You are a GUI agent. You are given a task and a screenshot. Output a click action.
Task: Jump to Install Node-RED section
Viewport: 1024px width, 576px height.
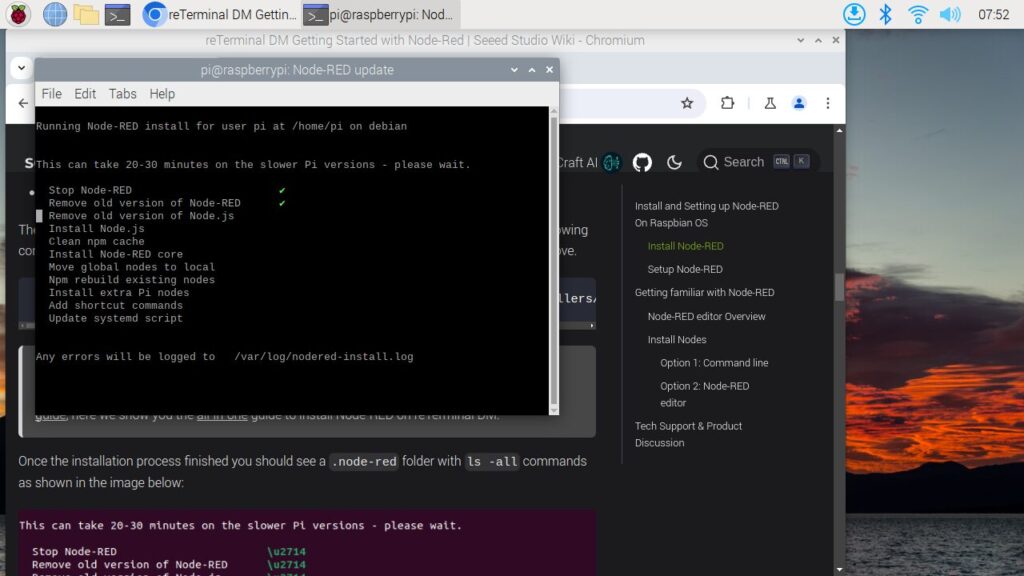click(x=685, y=246)
